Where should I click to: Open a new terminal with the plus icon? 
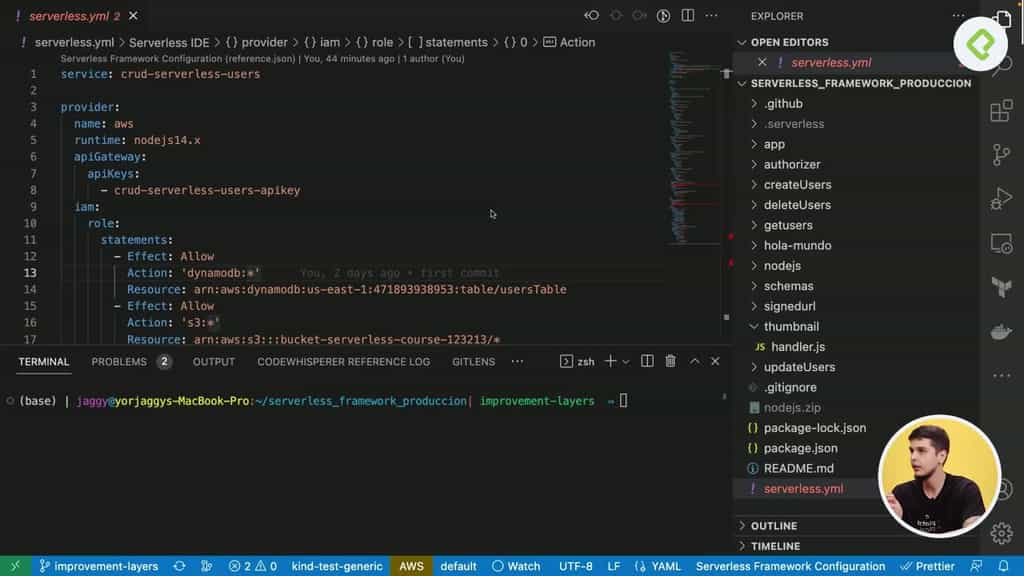click(610, 361)
